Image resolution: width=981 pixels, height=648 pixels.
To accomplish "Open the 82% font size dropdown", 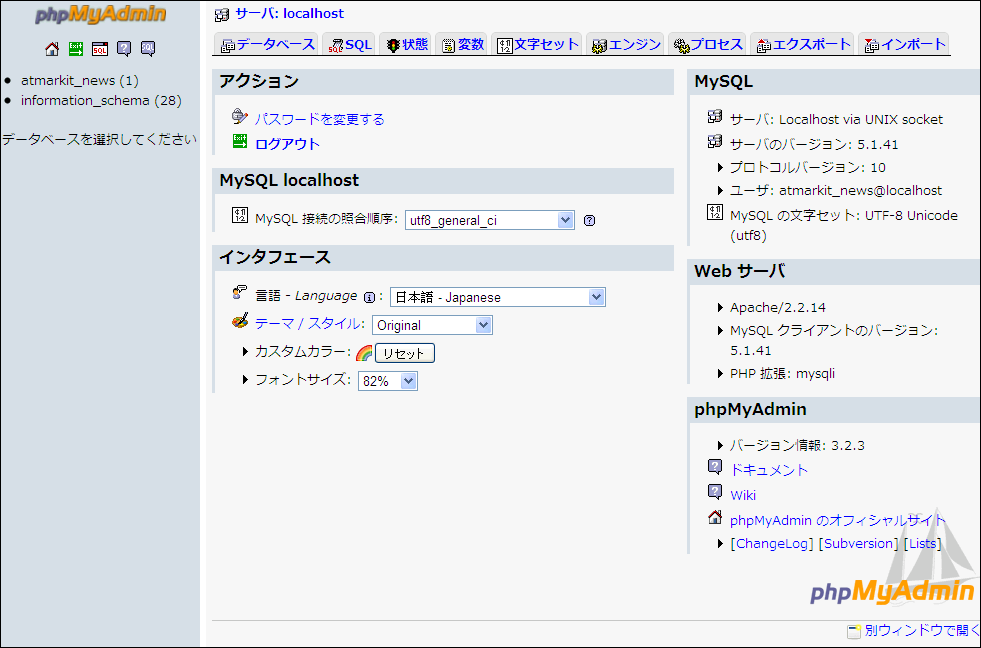I will [x=387, y=381].
